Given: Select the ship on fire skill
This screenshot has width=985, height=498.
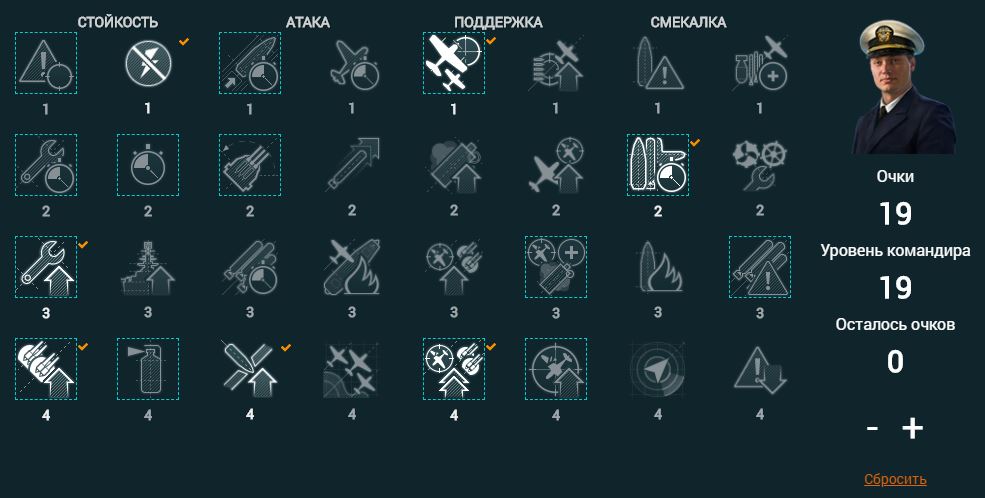Looking at the screenshot, I should pyautogui.click(x=658, y=267).
